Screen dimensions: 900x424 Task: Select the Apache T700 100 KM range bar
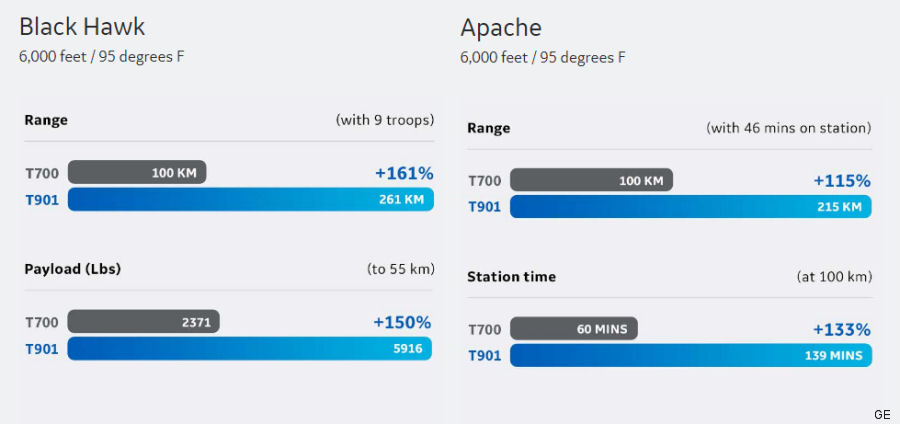[x=591, y=180]
